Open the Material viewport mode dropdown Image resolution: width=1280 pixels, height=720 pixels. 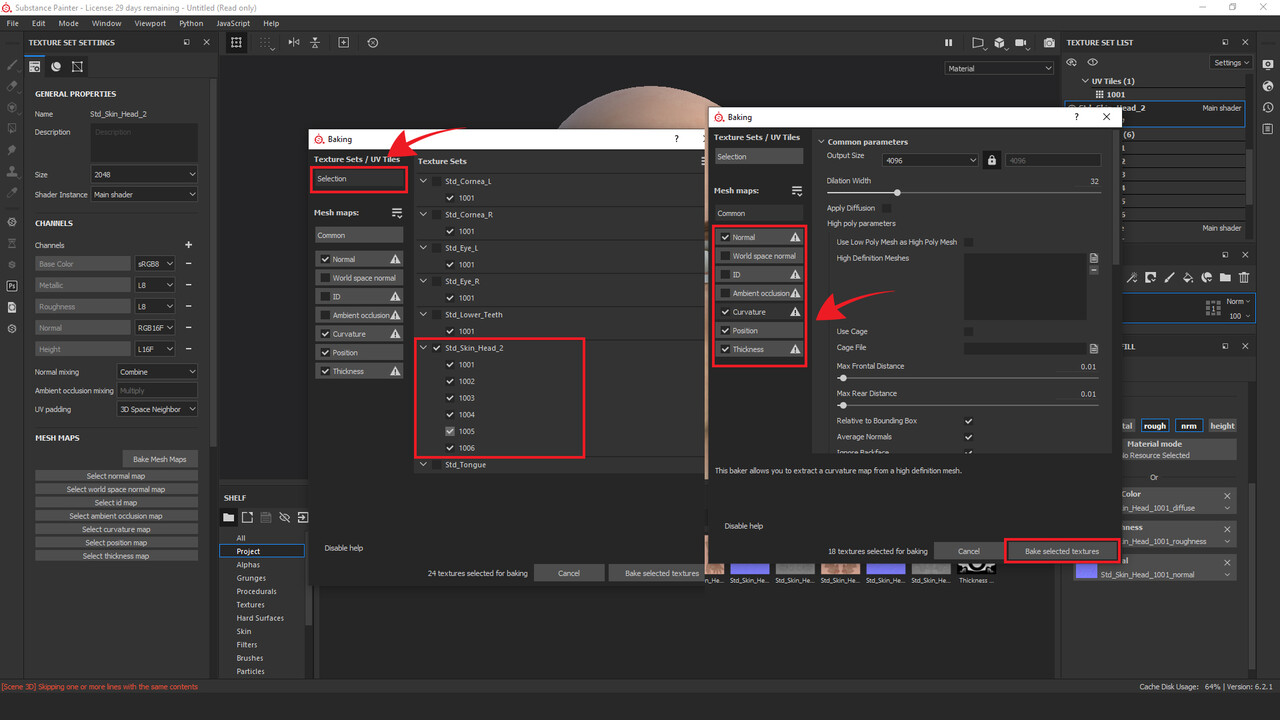1000,69
